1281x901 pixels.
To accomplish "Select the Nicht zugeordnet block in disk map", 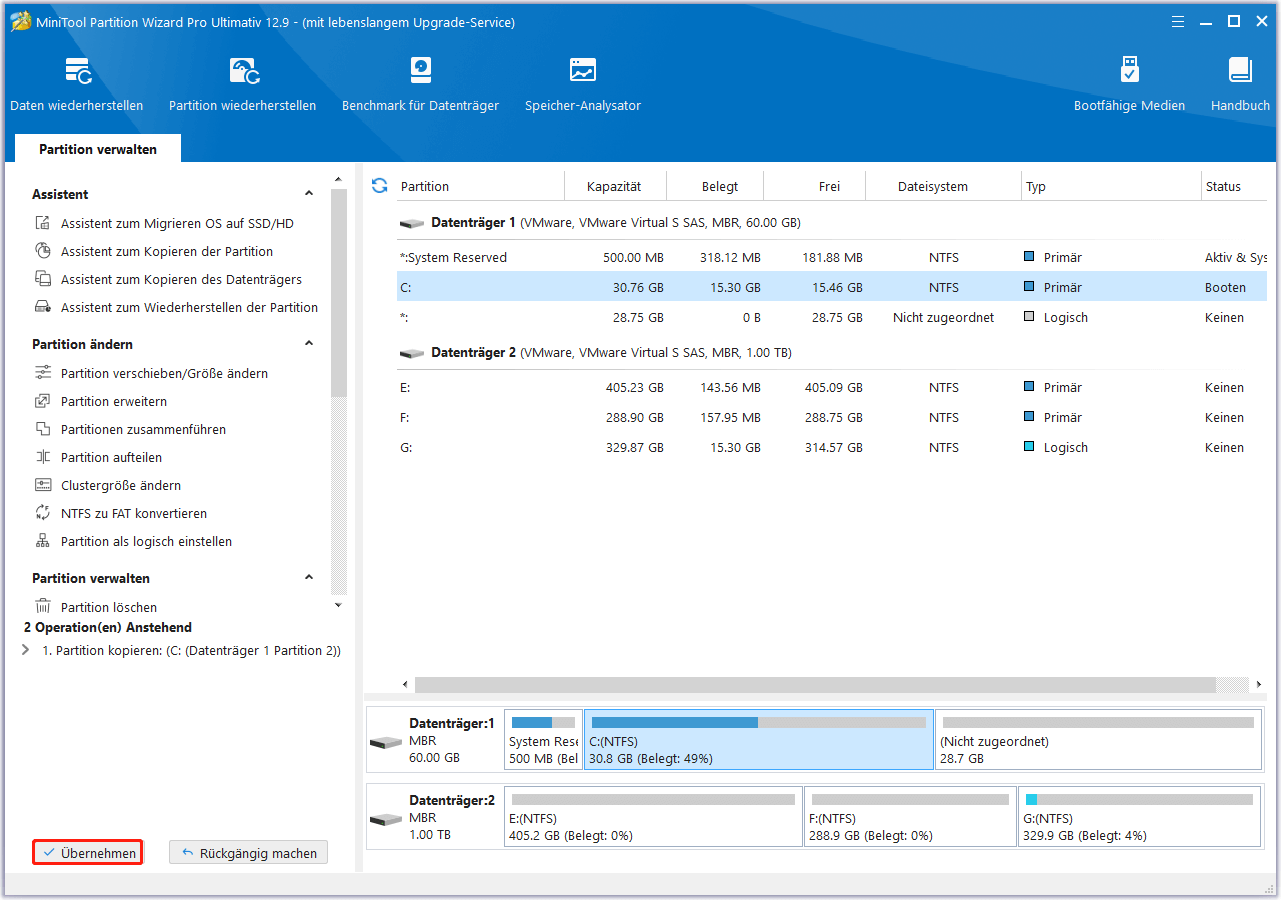I will (1099, 740).
